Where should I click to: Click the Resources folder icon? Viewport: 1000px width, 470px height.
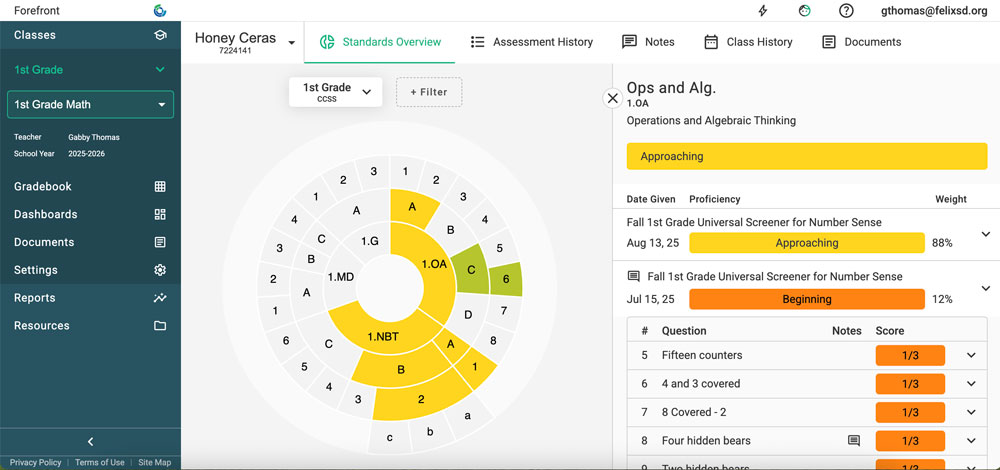160,326
